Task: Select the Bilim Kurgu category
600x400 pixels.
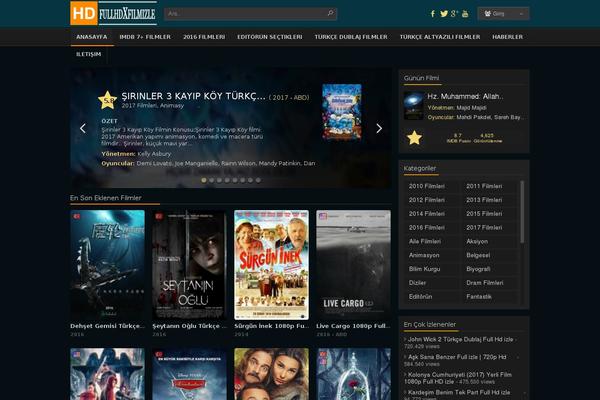Action: point(424,269)
